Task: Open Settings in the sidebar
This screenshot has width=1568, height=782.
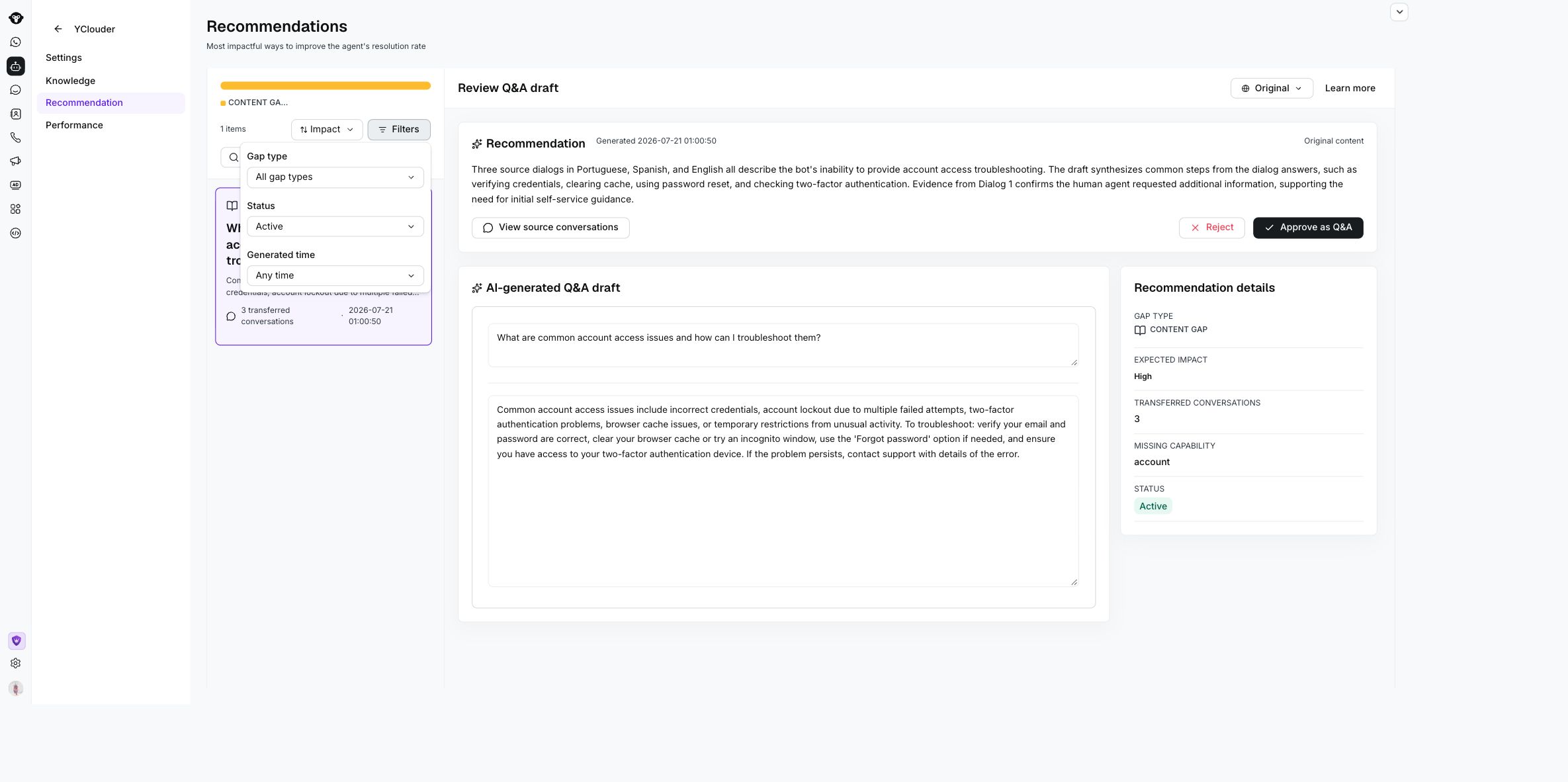Action: [x=64, y=58]
